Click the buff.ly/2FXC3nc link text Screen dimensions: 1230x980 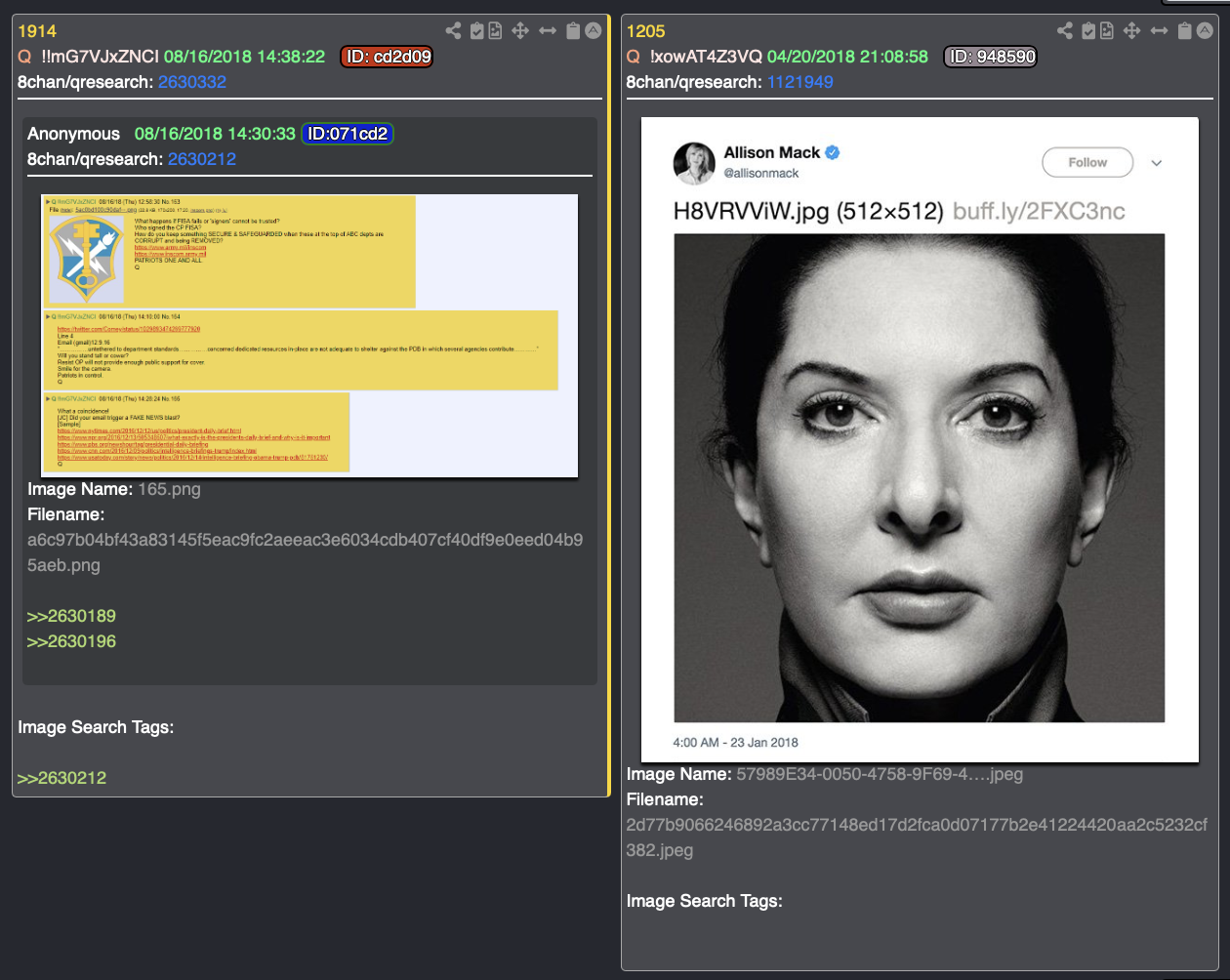tap(1039, 211)
